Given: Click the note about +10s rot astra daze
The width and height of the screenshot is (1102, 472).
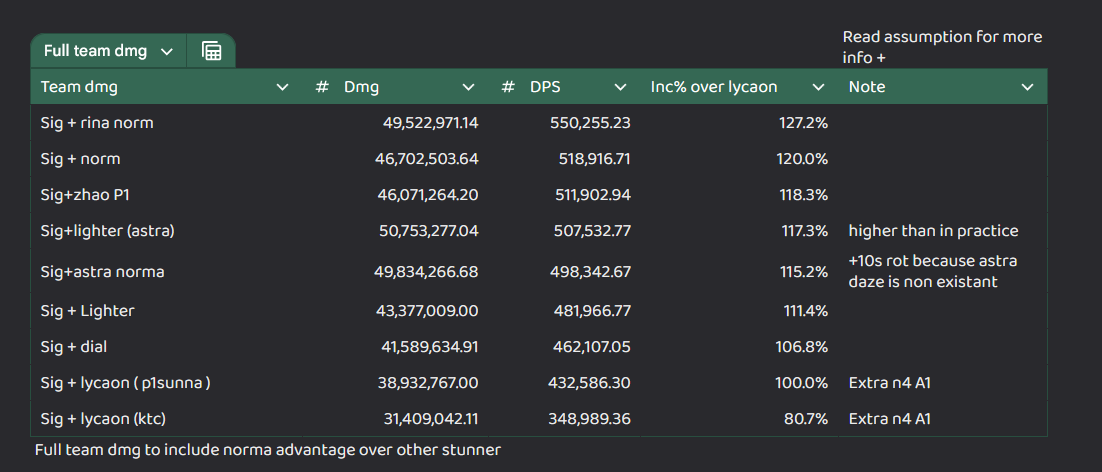Looking at the screenshot, I should 933,271.
